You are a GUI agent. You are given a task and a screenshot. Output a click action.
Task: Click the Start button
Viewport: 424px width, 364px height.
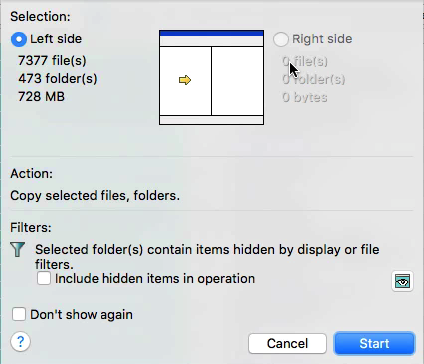tap(374, 343)
